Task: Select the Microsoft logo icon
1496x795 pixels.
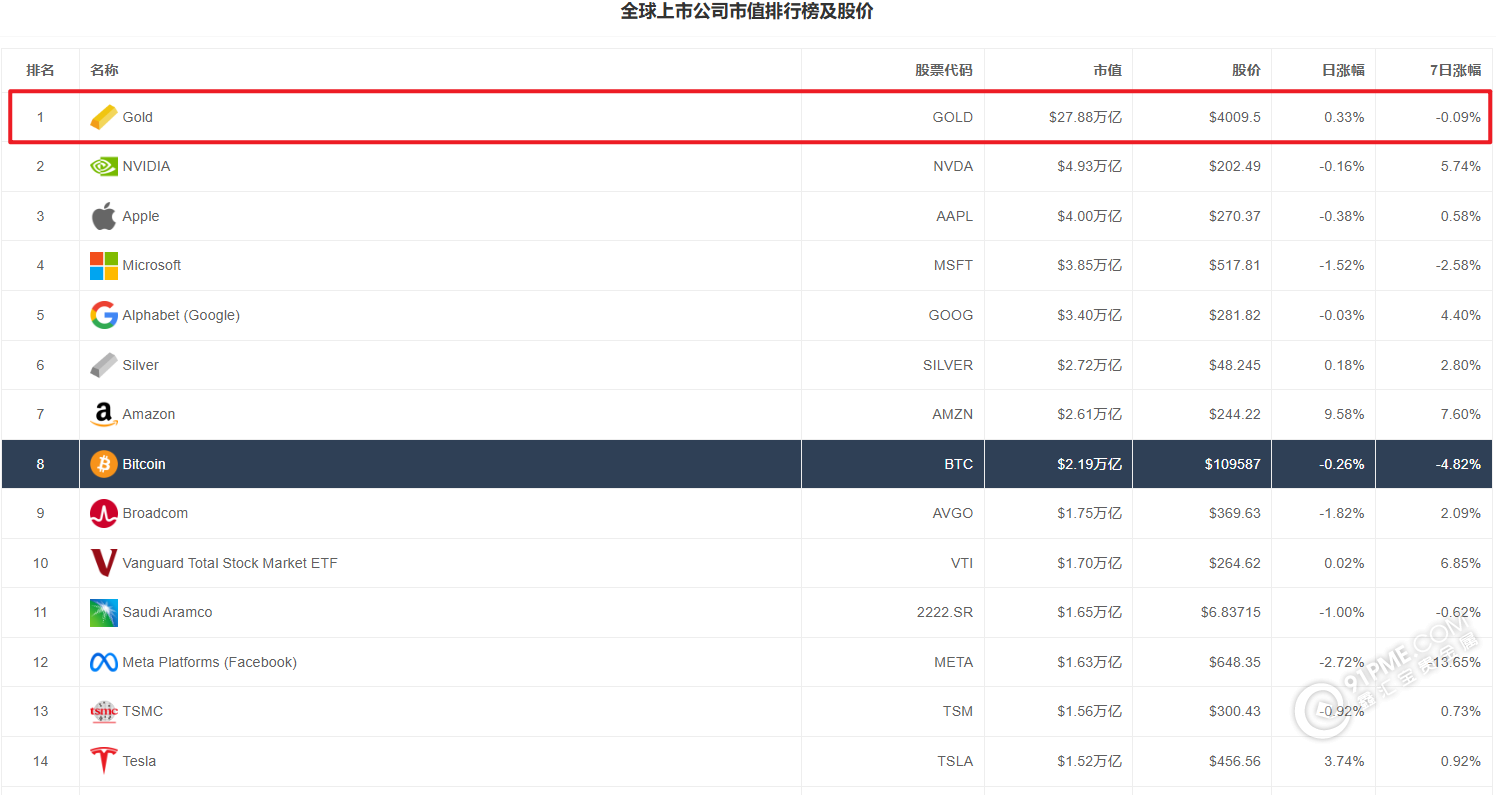Action: (x=103, y=265)
